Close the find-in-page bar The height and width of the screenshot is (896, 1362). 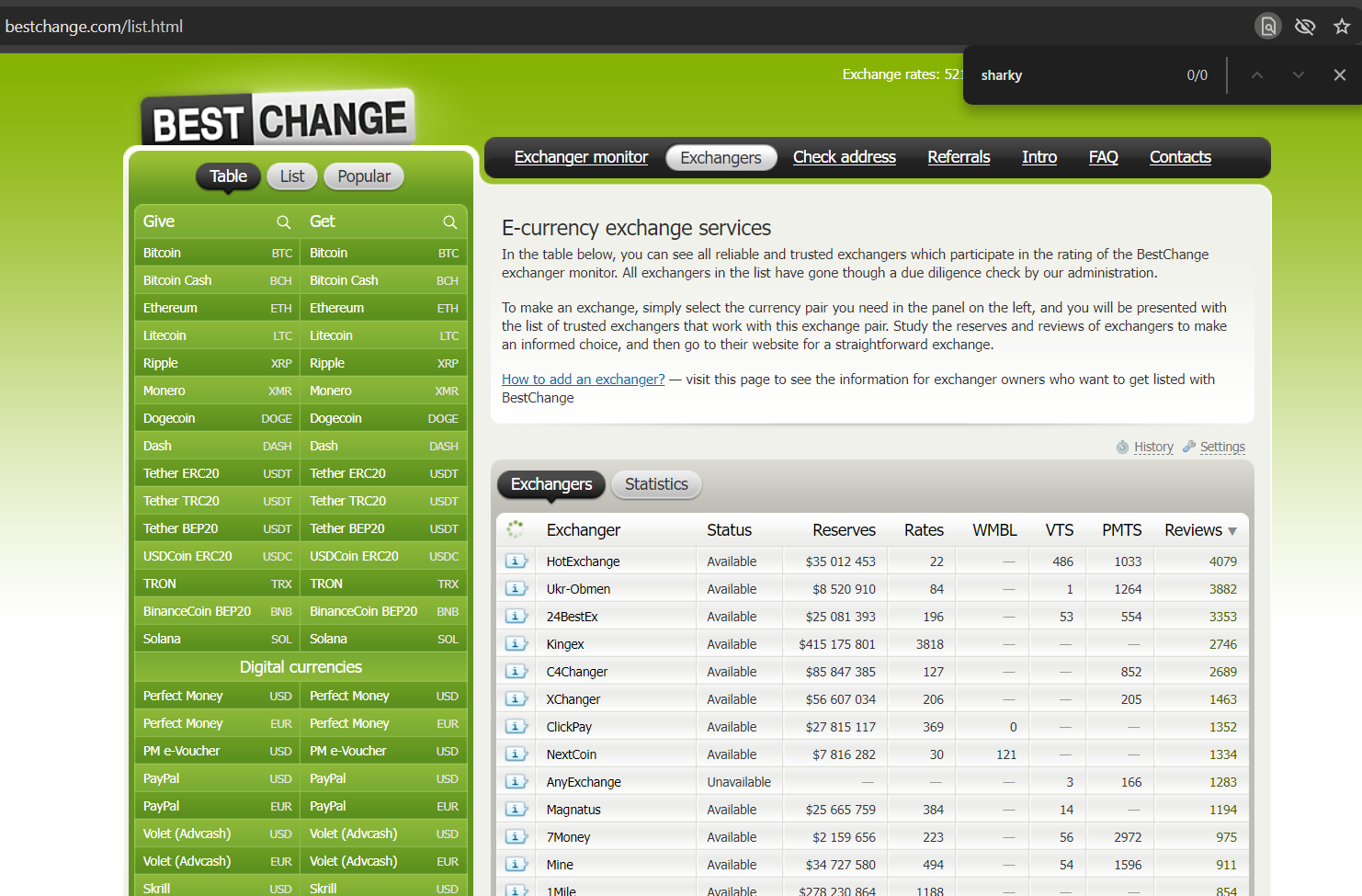pos(1340,74)
